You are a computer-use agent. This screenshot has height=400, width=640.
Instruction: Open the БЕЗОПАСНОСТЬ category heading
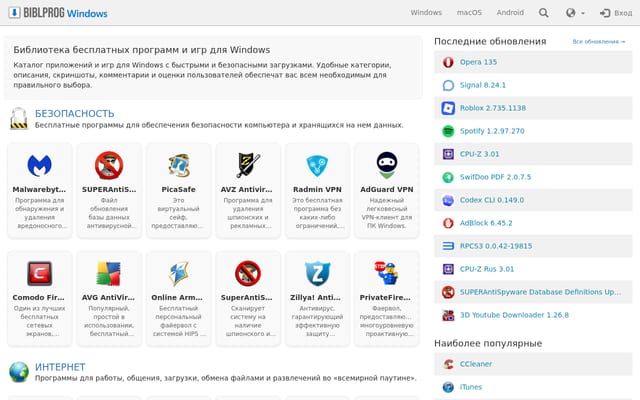coord(74,113)
